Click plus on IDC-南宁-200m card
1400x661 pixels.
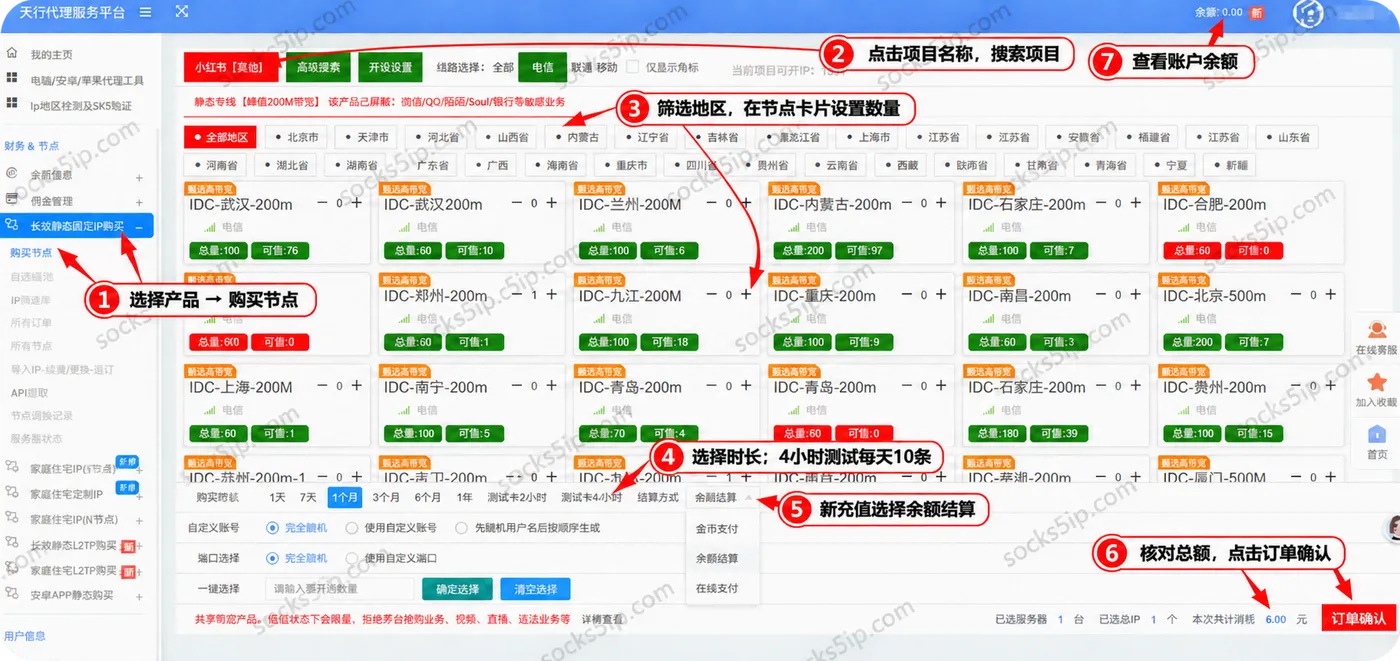coord(552,386)
